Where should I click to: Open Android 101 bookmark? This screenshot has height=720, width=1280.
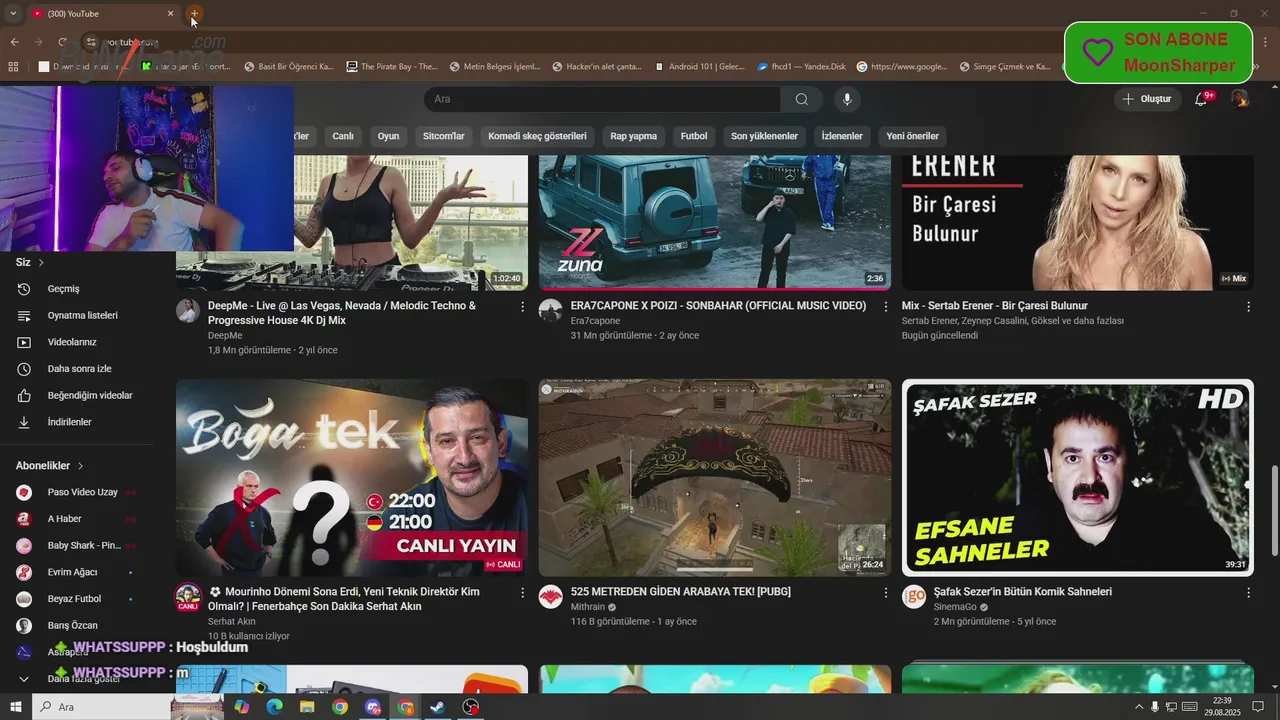click(x=700, y=67)
